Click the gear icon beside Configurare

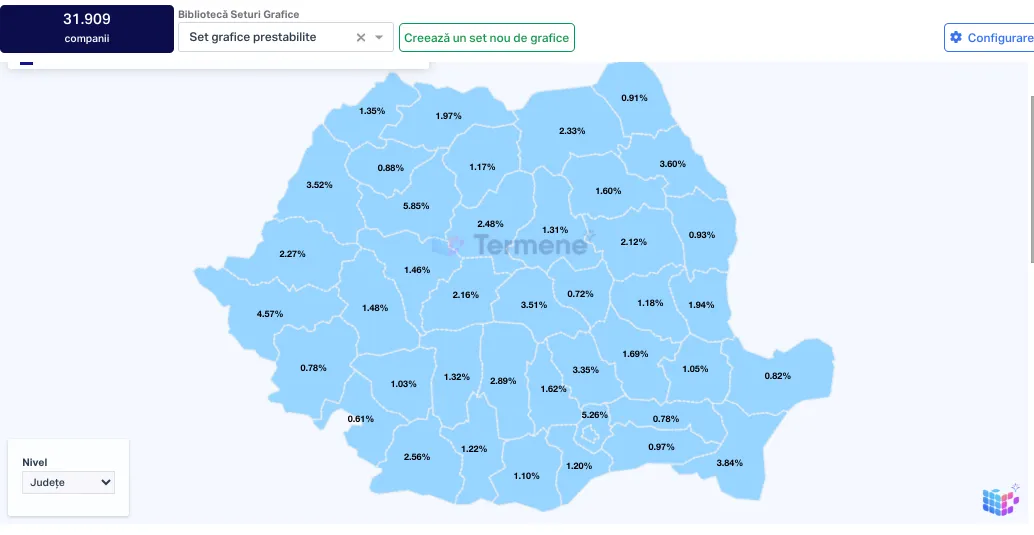[x=956, y=38]
